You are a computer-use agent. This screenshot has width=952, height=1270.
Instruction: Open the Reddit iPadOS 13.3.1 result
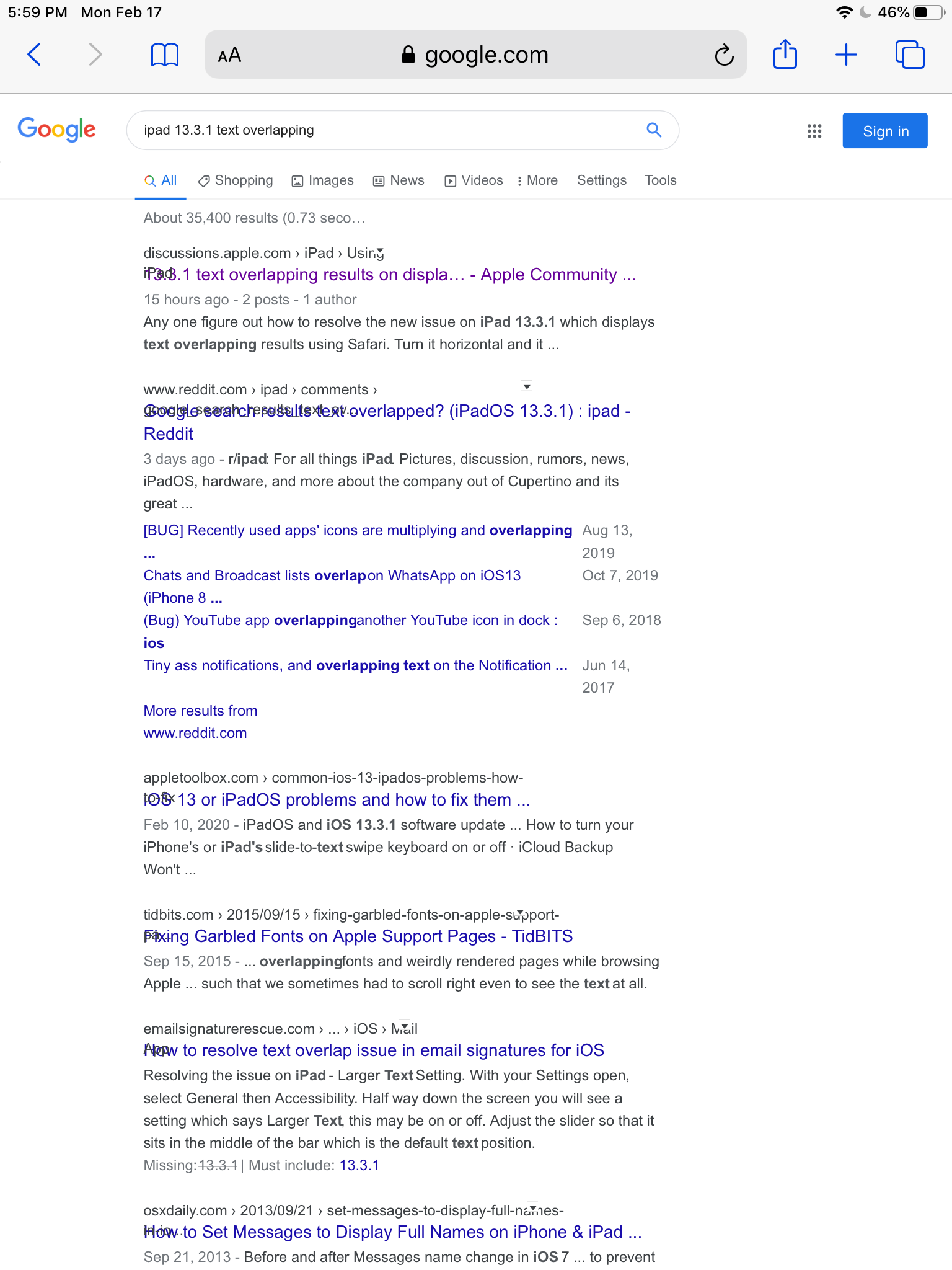pyautogui.click(x=387, y=422)
